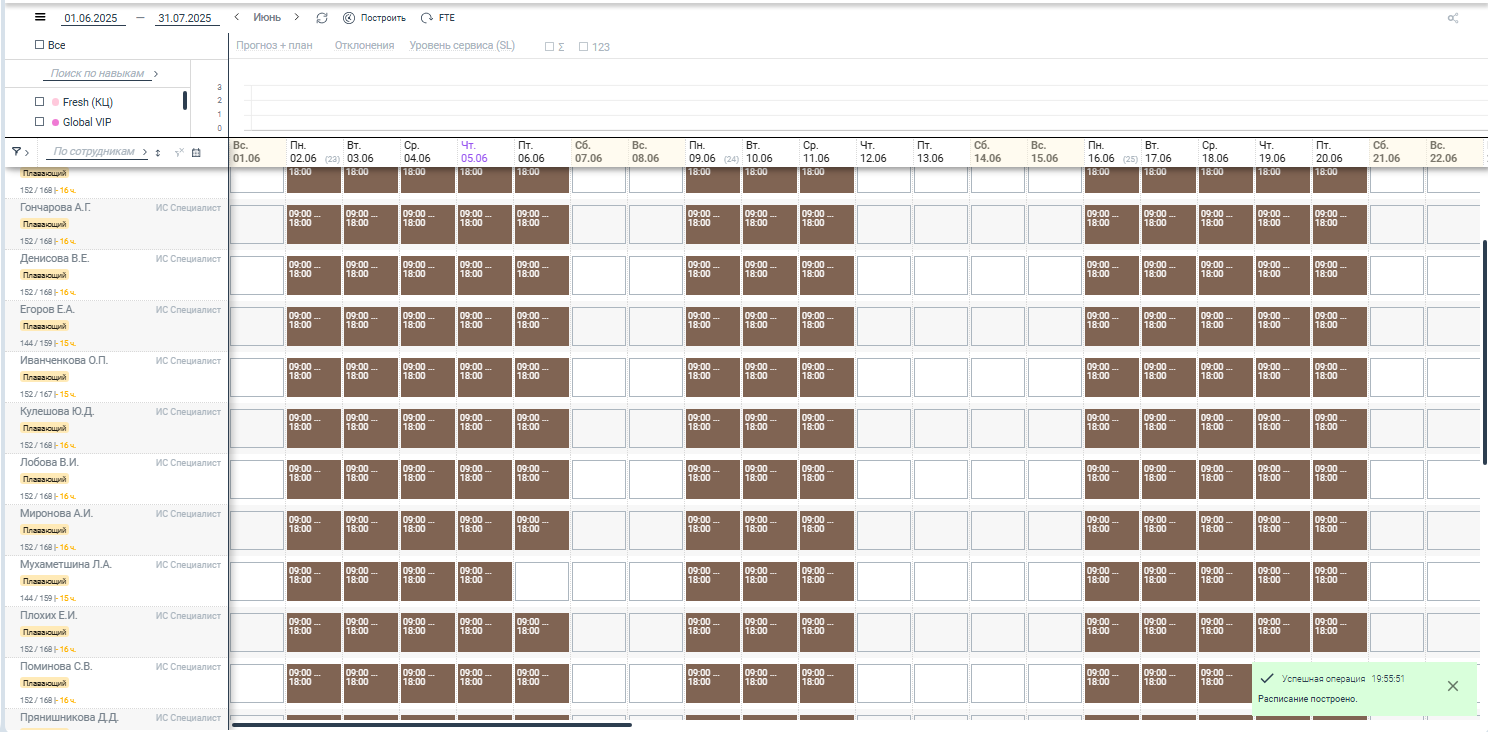
Task: Select employee Иванченкова О.П.
Action: [64, 360]
